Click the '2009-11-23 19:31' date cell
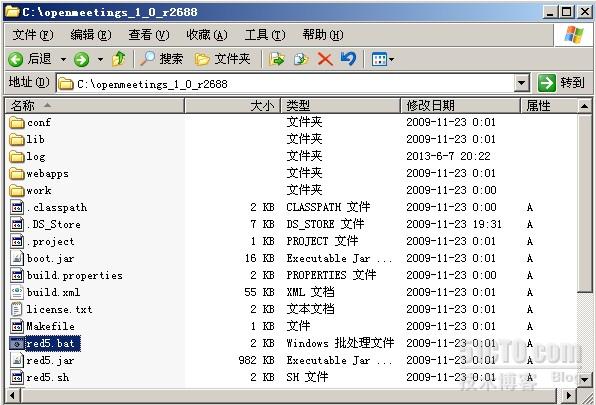Image resolution: width=596 pixels, height=405 pixels. coord(454,224)
